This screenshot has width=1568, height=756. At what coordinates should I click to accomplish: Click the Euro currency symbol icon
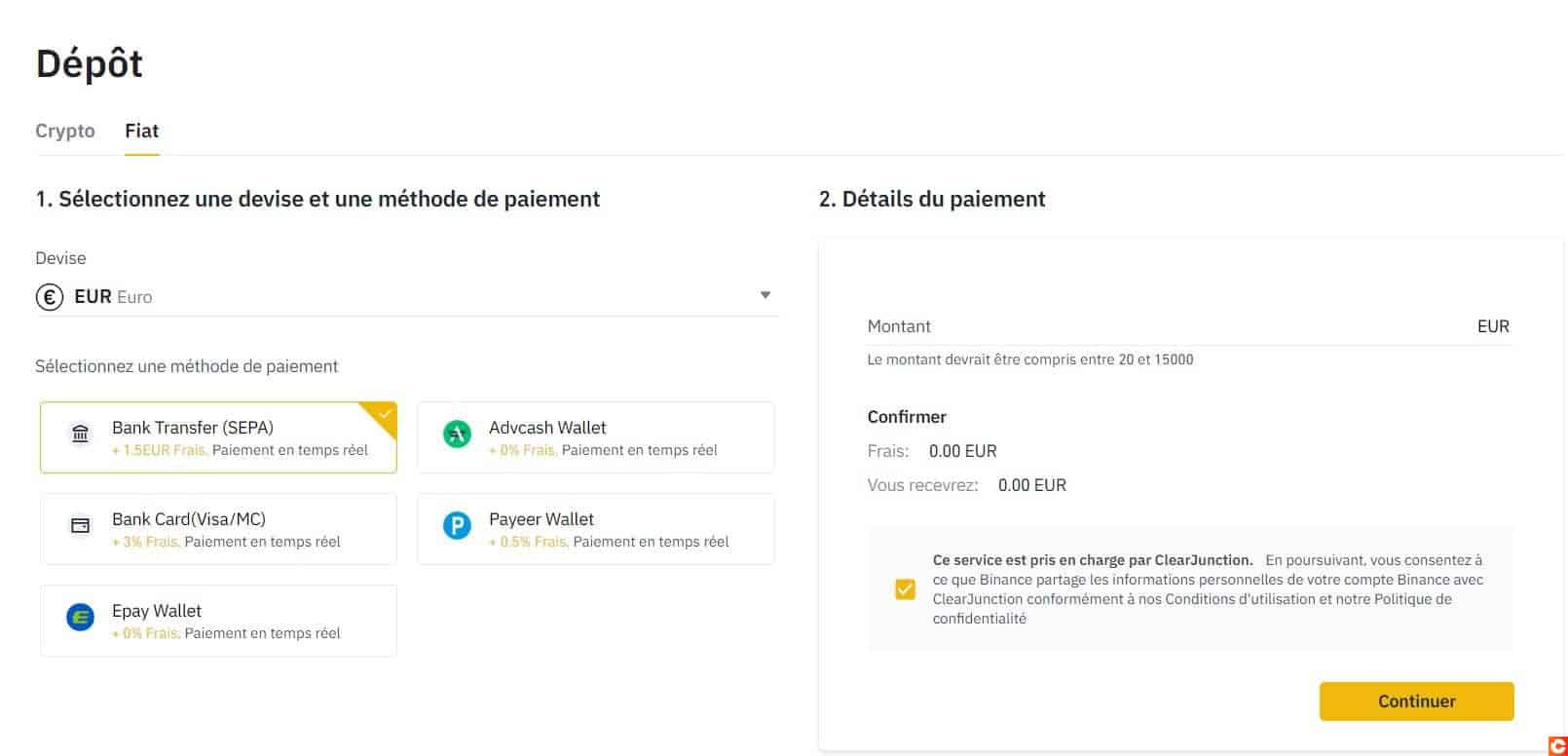click(50, 296)
